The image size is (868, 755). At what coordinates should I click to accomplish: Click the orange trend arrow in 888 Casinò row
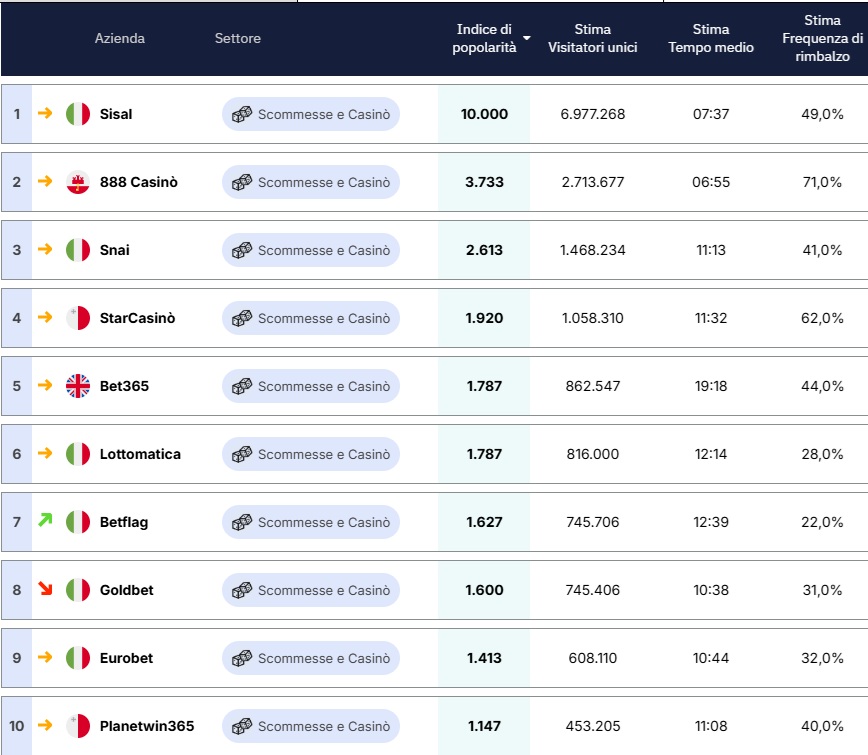click(x=45, y=181)
